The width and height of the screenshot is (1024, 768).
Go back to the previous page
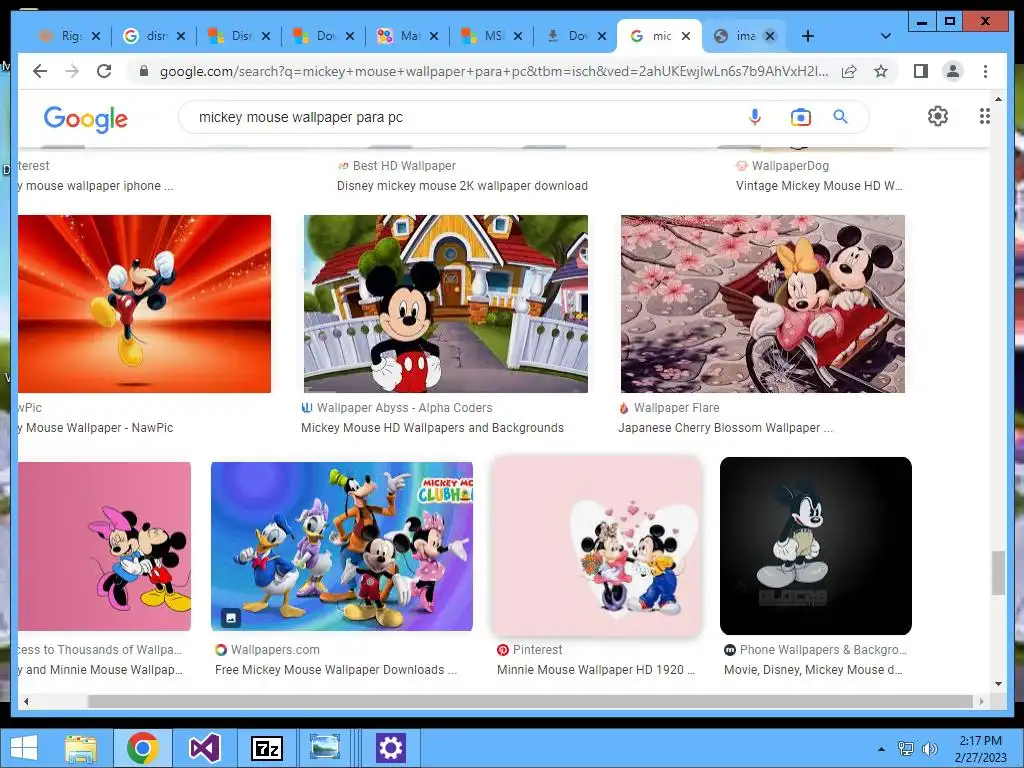(40, 71)
